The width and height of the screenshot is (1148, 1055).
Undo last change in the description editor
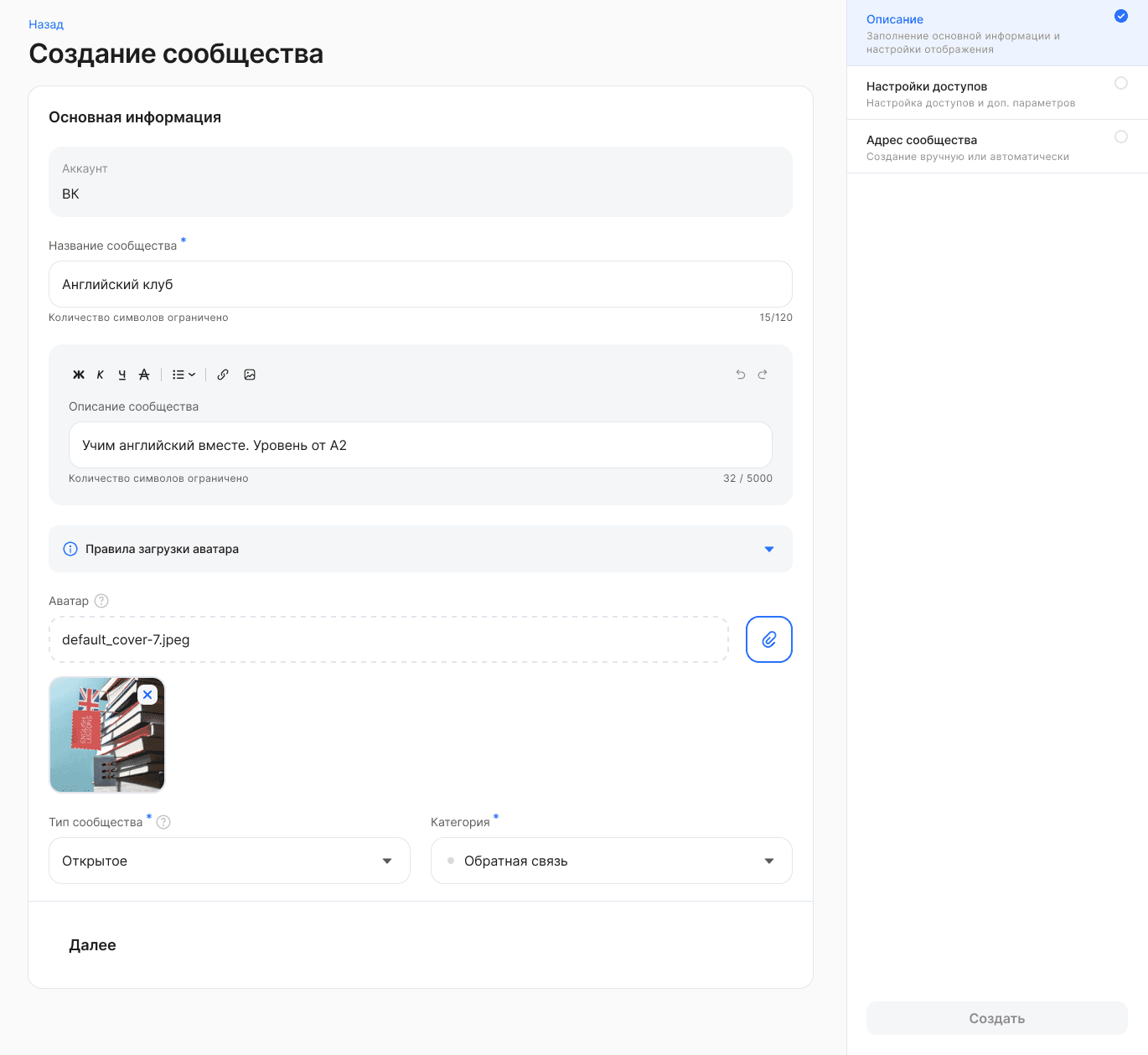[x=740, y=375]
